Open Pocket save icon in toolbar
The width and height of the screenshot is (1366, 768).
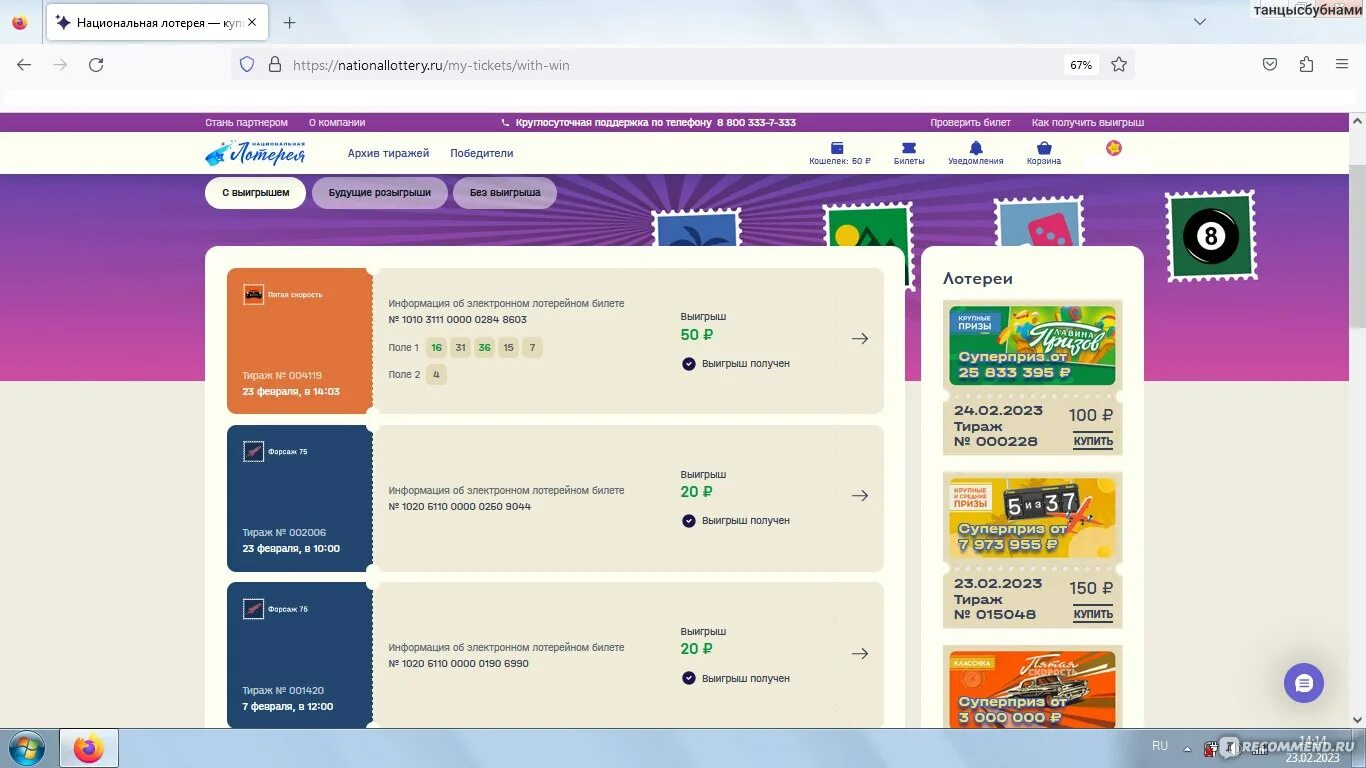point(1270,64)
